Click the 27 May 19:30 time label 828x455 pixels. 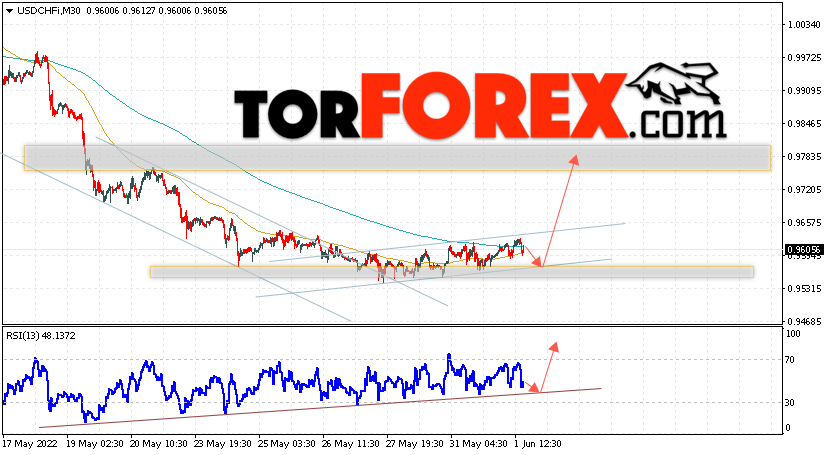[415, 444]
